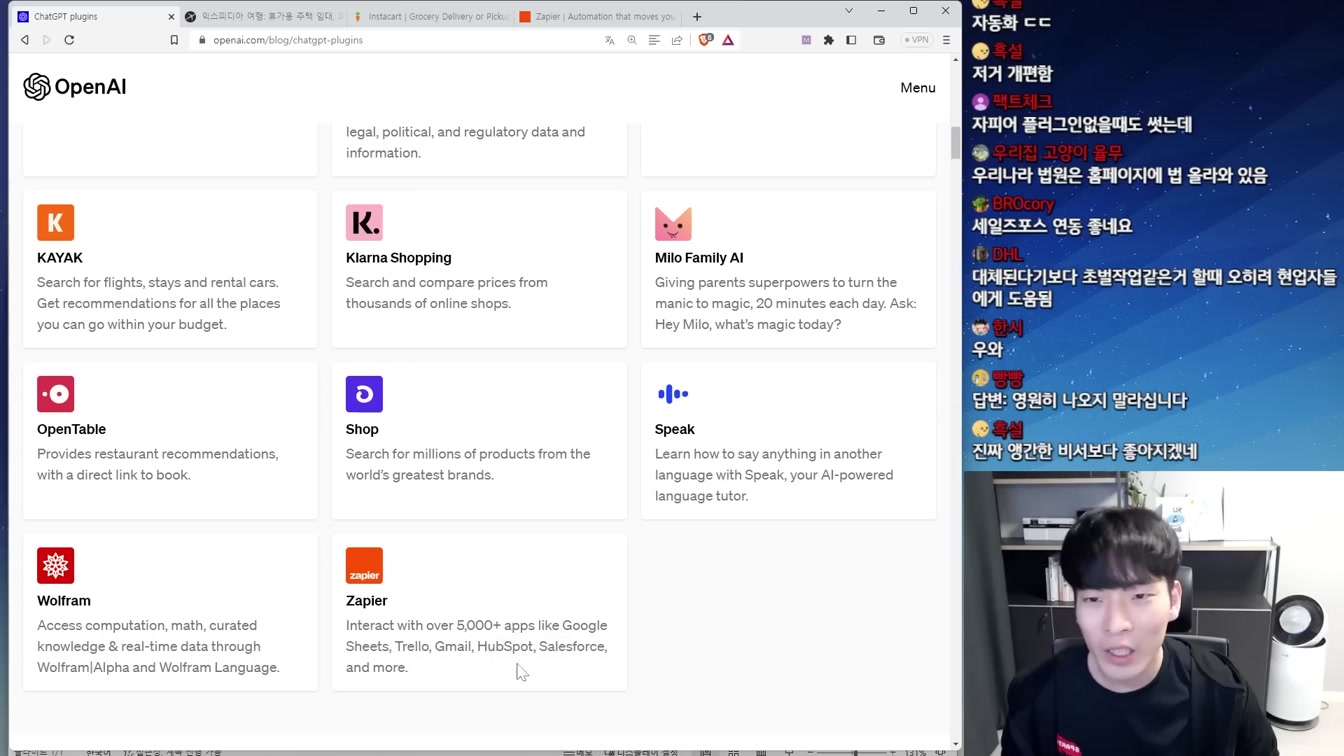The image size is (1344, 756).
Task: Click the Zapier description mentioning Google Sheets
Action: tap(477, 646)
